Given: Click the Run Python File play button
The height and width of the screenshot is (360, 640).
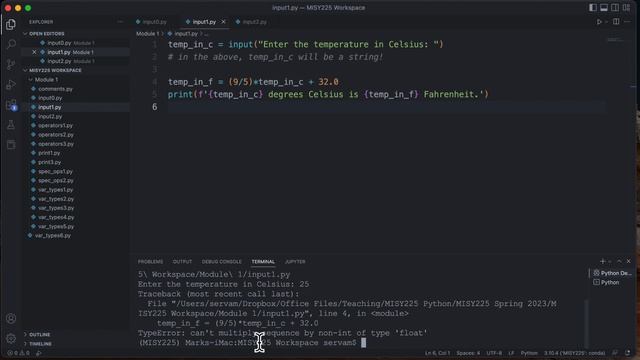Looking at the screenshot, I should [x=599, y=22].
